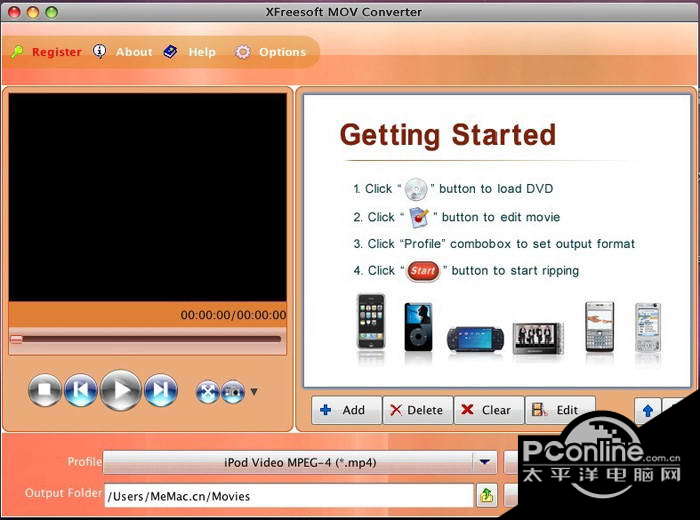700x520 pixels.
Task: Click the Clear button
Action: (489, 410)
